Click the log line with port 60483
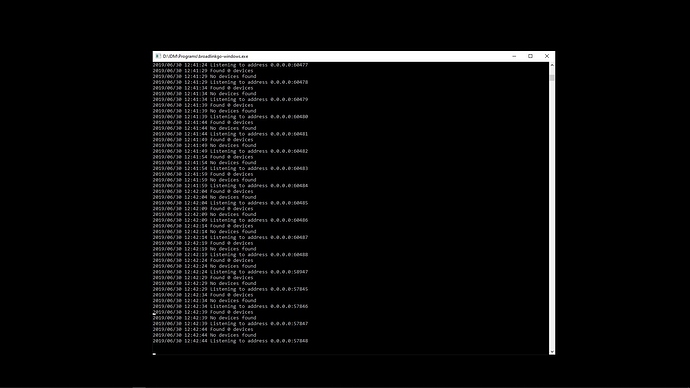690x388 pixels. (231, 168)
